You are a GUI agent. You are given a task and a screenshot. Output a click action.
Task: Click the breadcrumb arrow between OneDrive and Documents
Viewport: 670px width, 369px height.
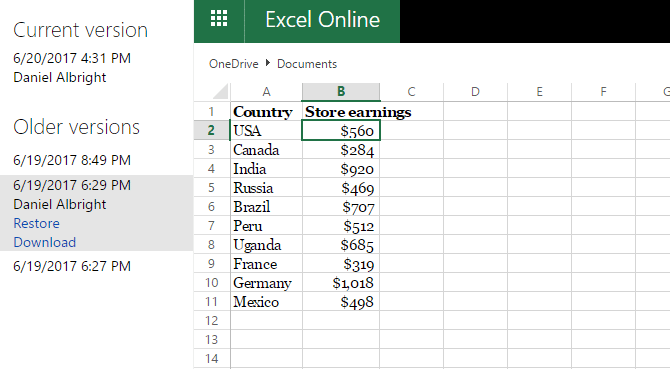[x=268, y=63]
